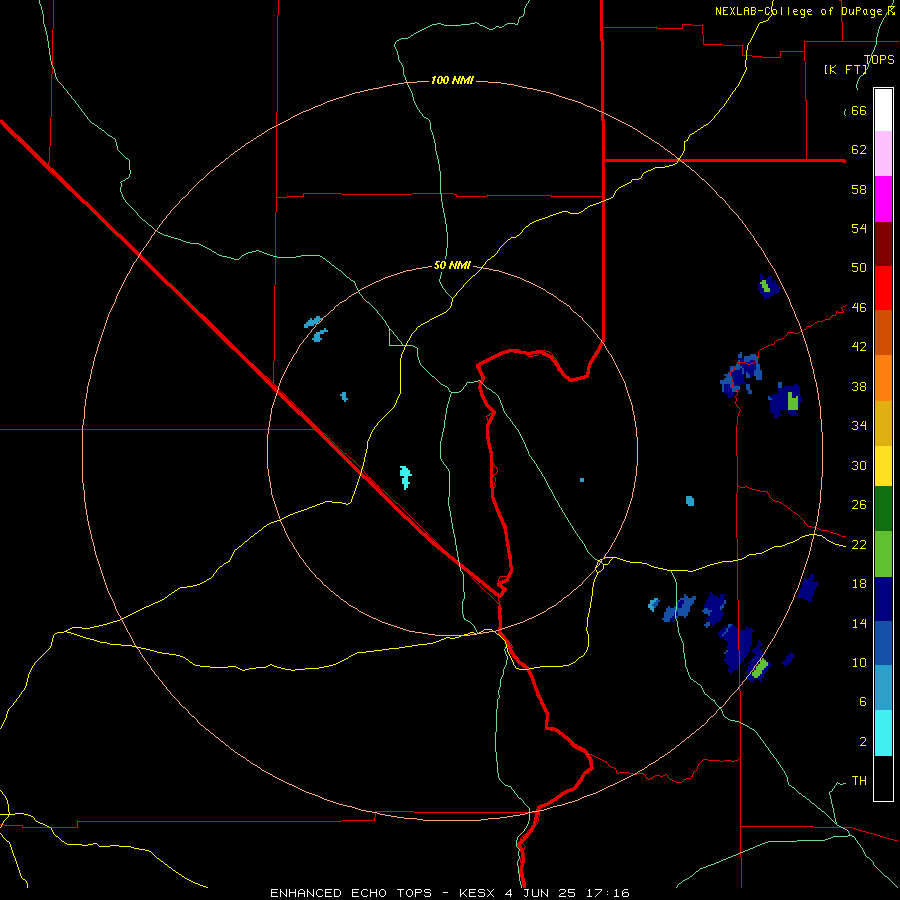Click the "K FT" units label
900x900 pixels.
pyautogui.click(x=847, y=69)
